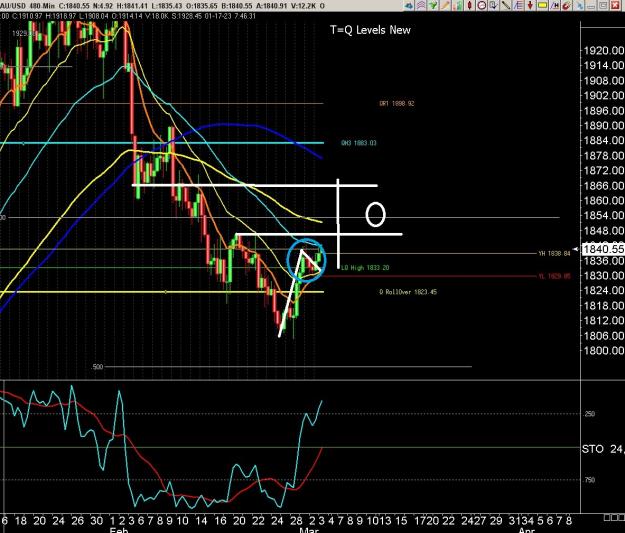Click the current price tag 1840.55
Screen dimensions: 625x533
click(603, 249)
